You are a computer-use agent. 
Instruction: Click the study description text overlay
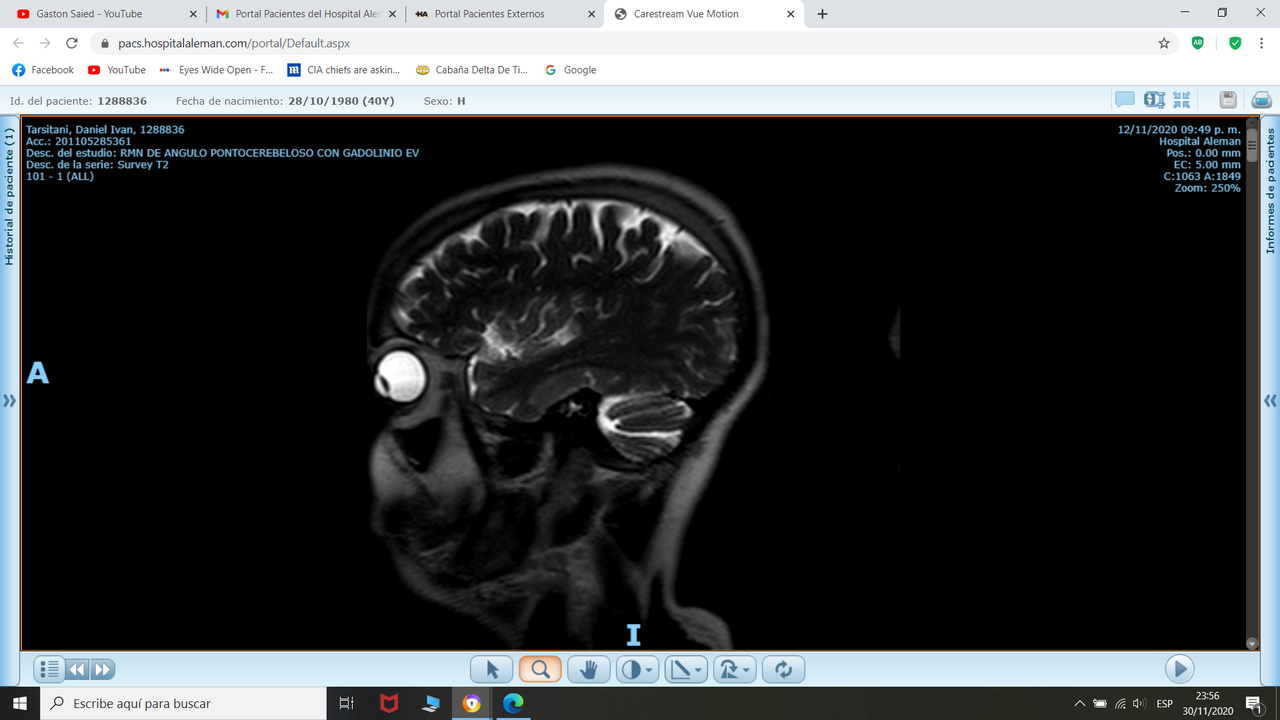[222, 153]
